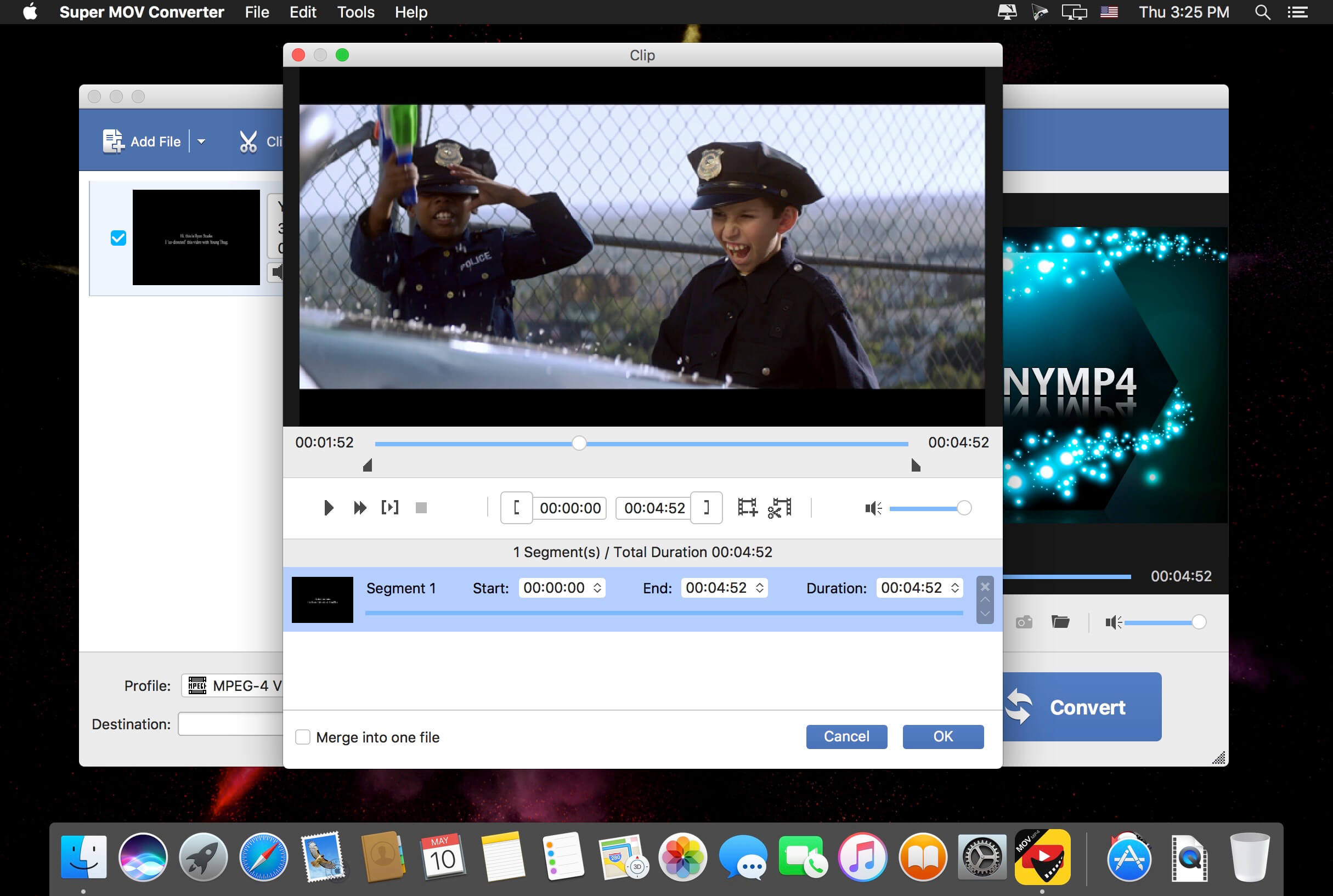
Task: Click the "1 Segment(s) / Total Duration" status text
Action: click(x=642, y=552)
